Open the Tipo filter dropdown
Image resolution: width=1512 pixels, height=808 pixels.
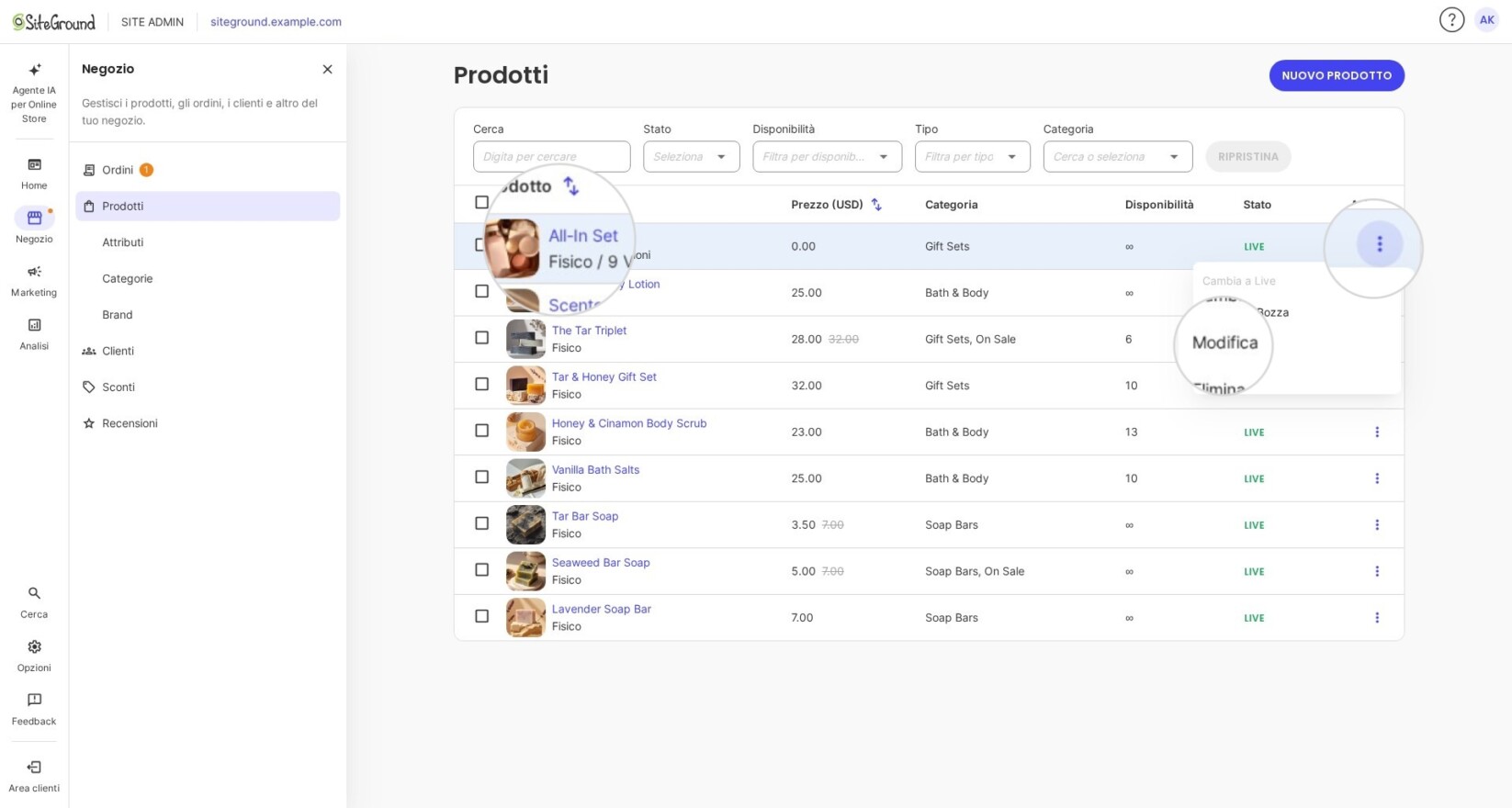(972, 157)
